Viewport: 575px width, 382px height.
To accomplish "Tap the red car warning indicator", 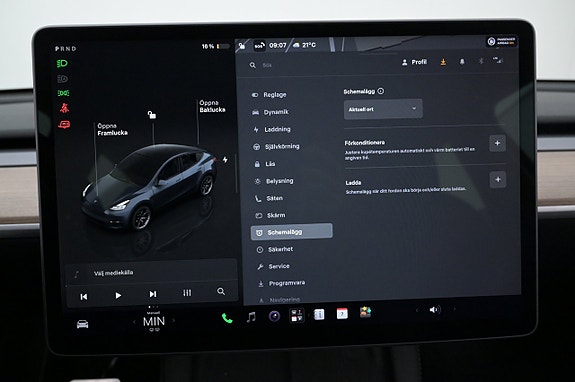I will [x=64, y=125].
